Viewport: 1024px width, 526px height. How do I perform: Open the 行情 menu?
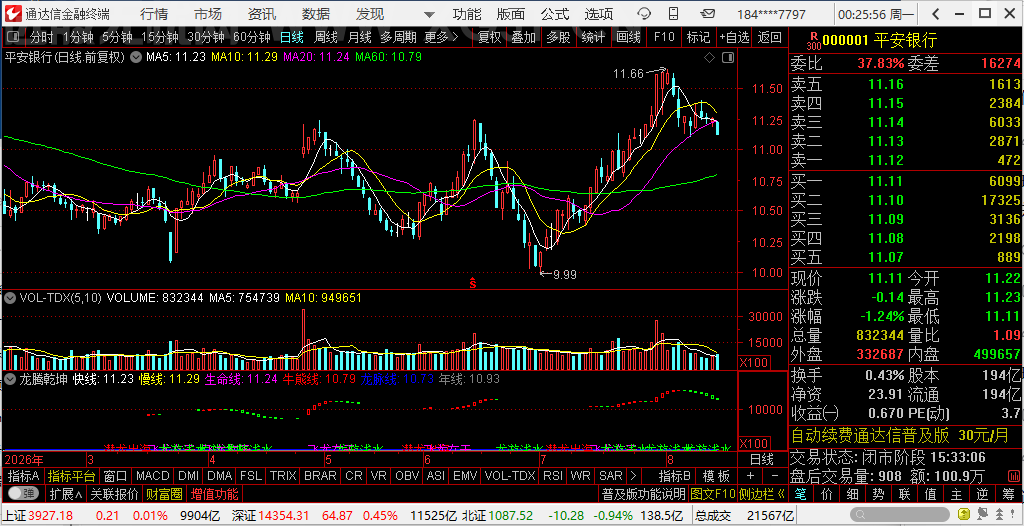tap(153, 14)
